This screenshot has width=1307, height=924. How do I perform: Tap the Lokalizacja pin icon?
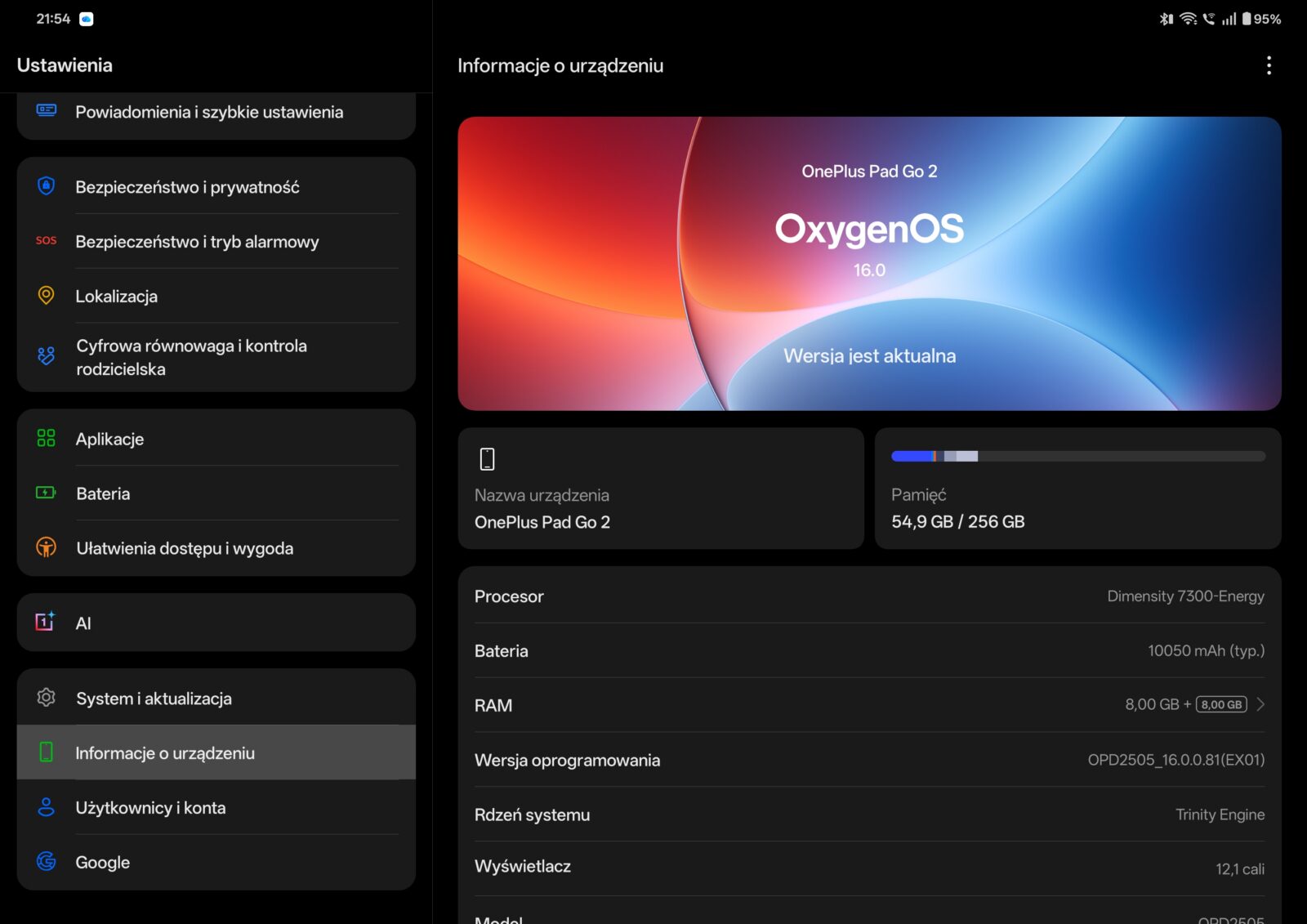(x=47, y=296)
